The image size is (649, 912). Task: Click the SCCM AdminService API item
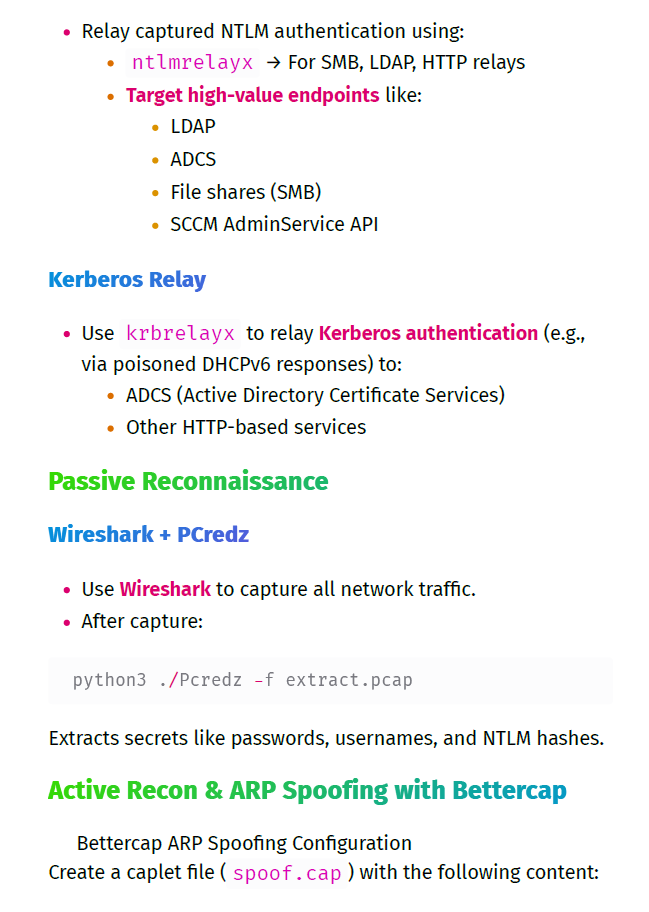(x=274, y=225)
